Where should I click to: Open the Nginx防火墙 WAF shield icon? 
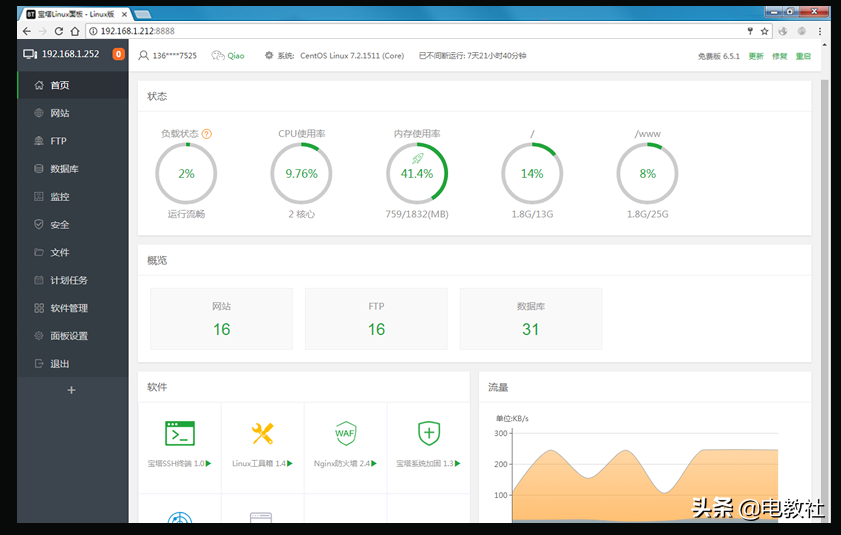[345, 434]
